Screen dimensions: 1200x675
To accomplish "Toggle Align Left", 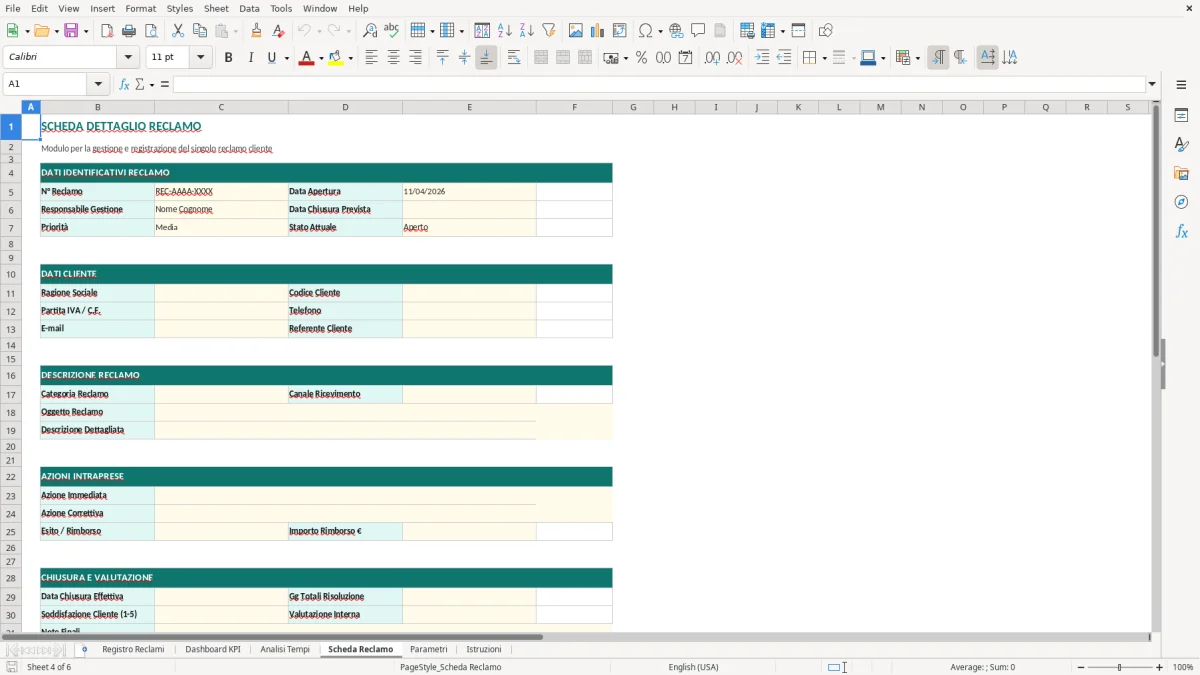I will [372, 58].
